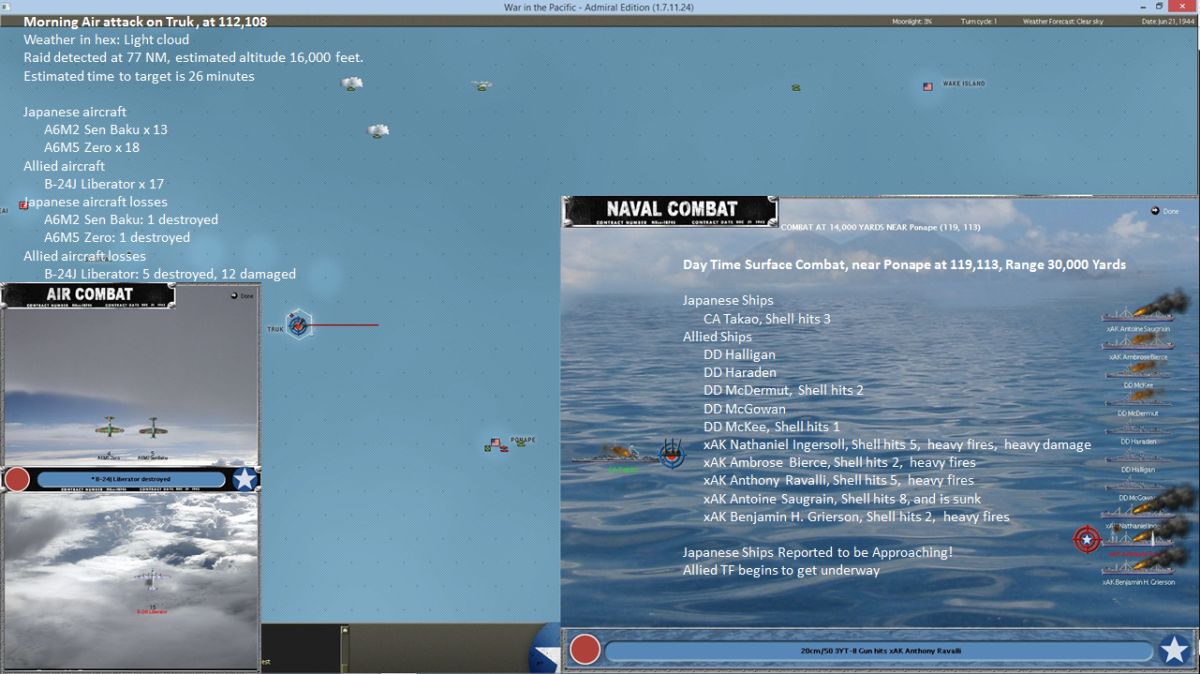Screen dimensions: 1200x674
Task: Click the B-24J Liberator bomber sprite
Action: pyautogui.click(x=152, y=579)
